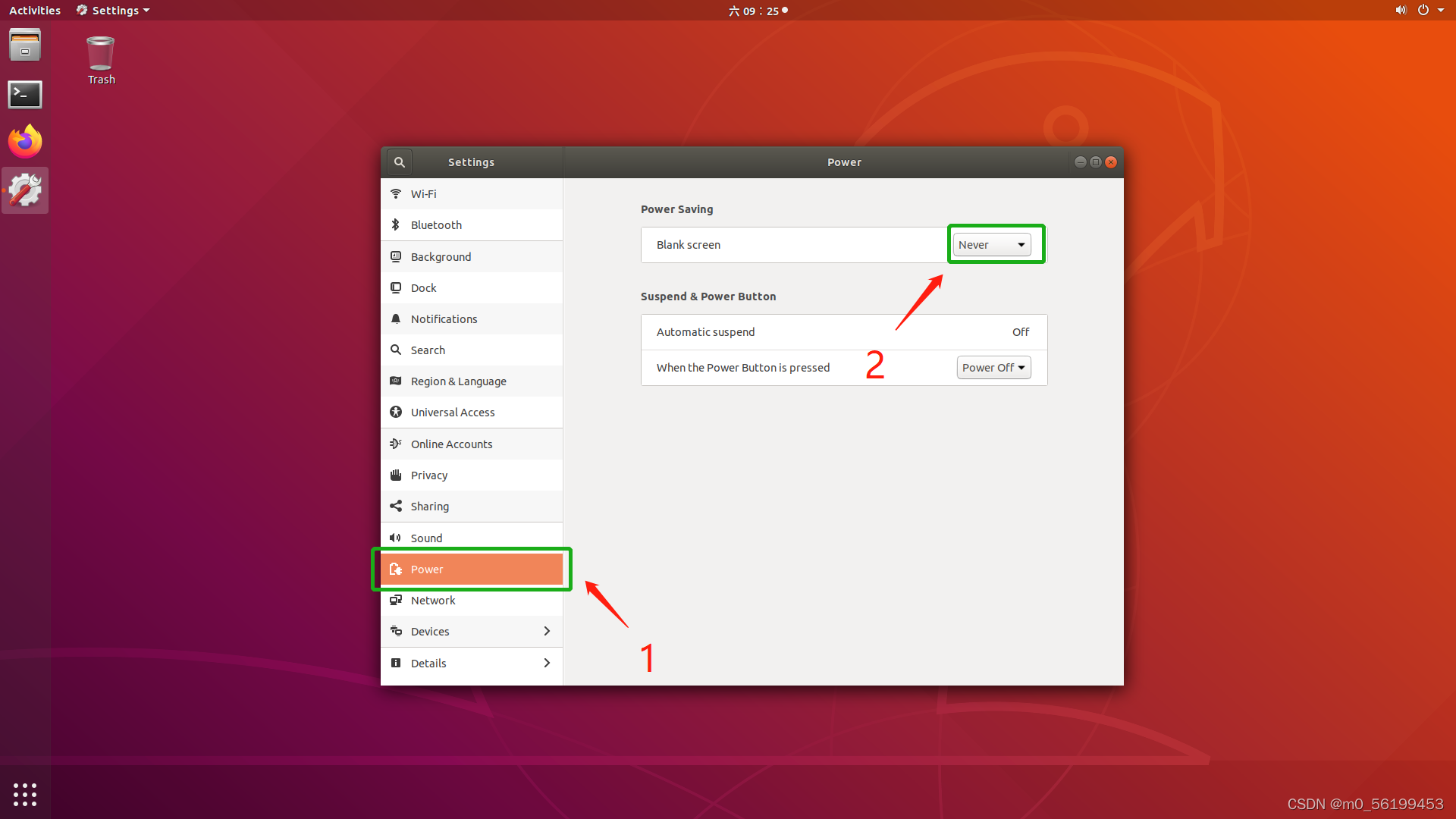This screenshot has height=819, width=1456.
Task: Open the Blank screen Never dropdown
Action: coord(991,245)
